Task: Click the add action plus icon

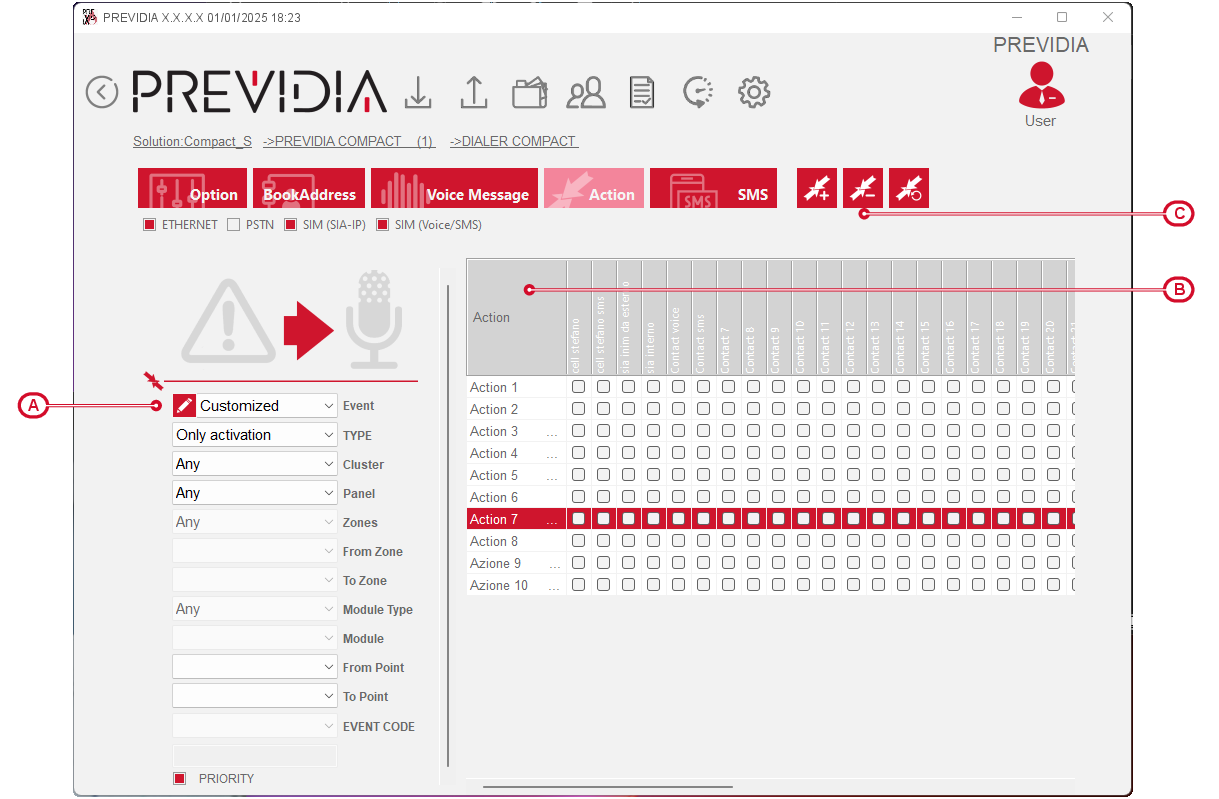Action: click(817, 188)
